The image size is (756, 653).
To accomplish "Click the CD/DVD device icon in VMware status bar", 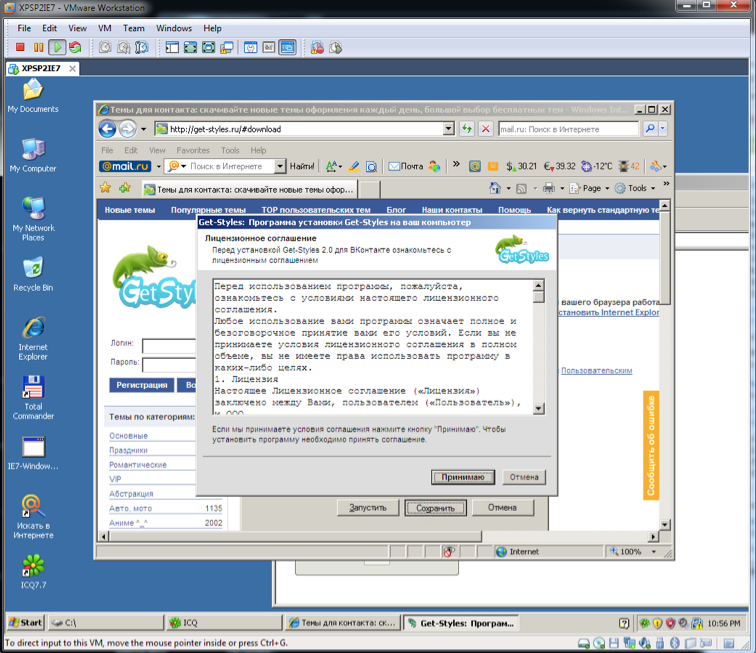I will [x=599, y=643].
